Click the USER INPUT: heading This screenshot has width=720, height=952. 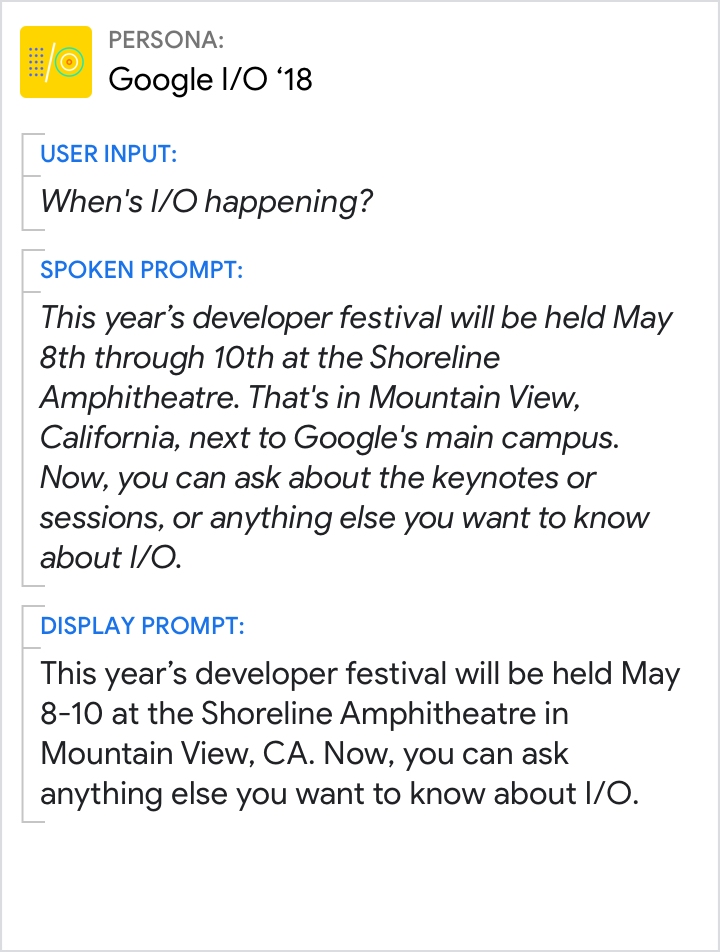[x=109, y=154]
